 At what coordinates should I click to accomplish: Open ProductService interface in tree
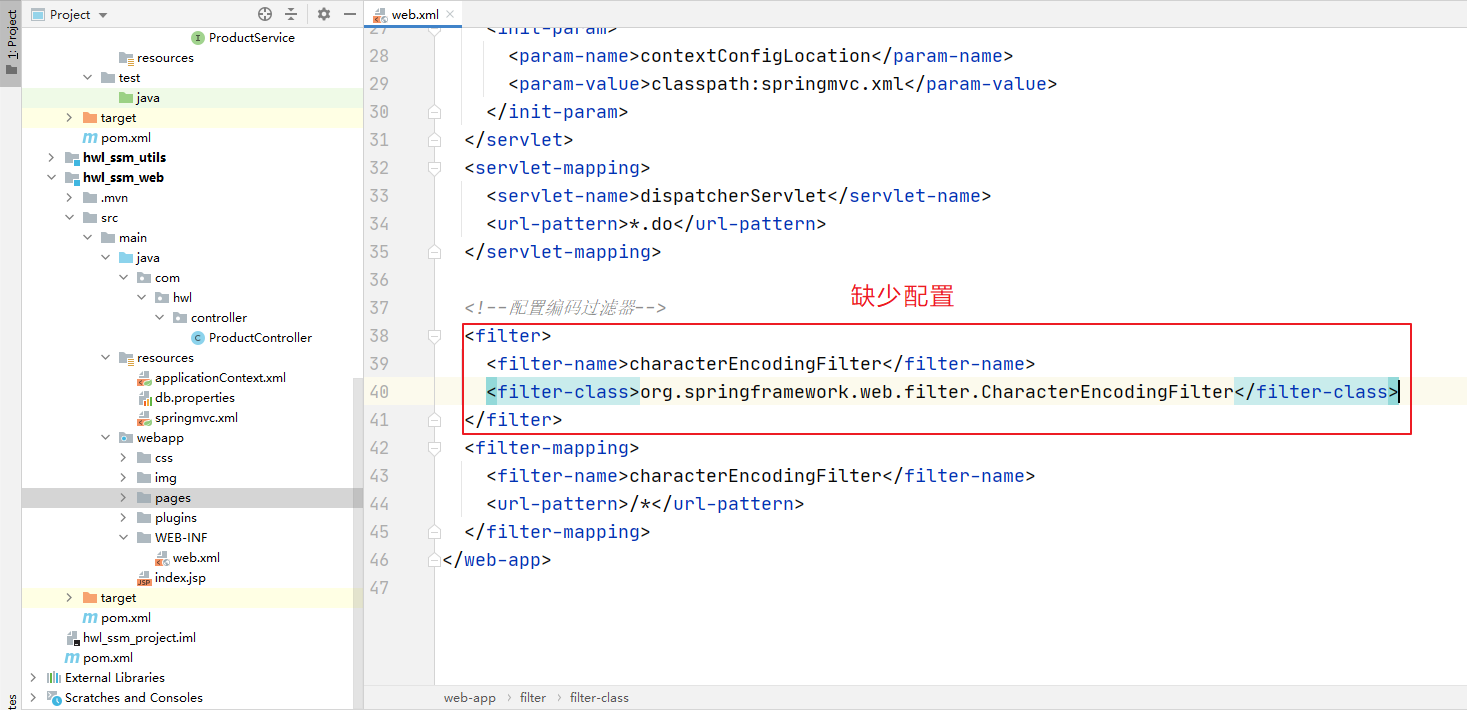[x=251, y=37]
